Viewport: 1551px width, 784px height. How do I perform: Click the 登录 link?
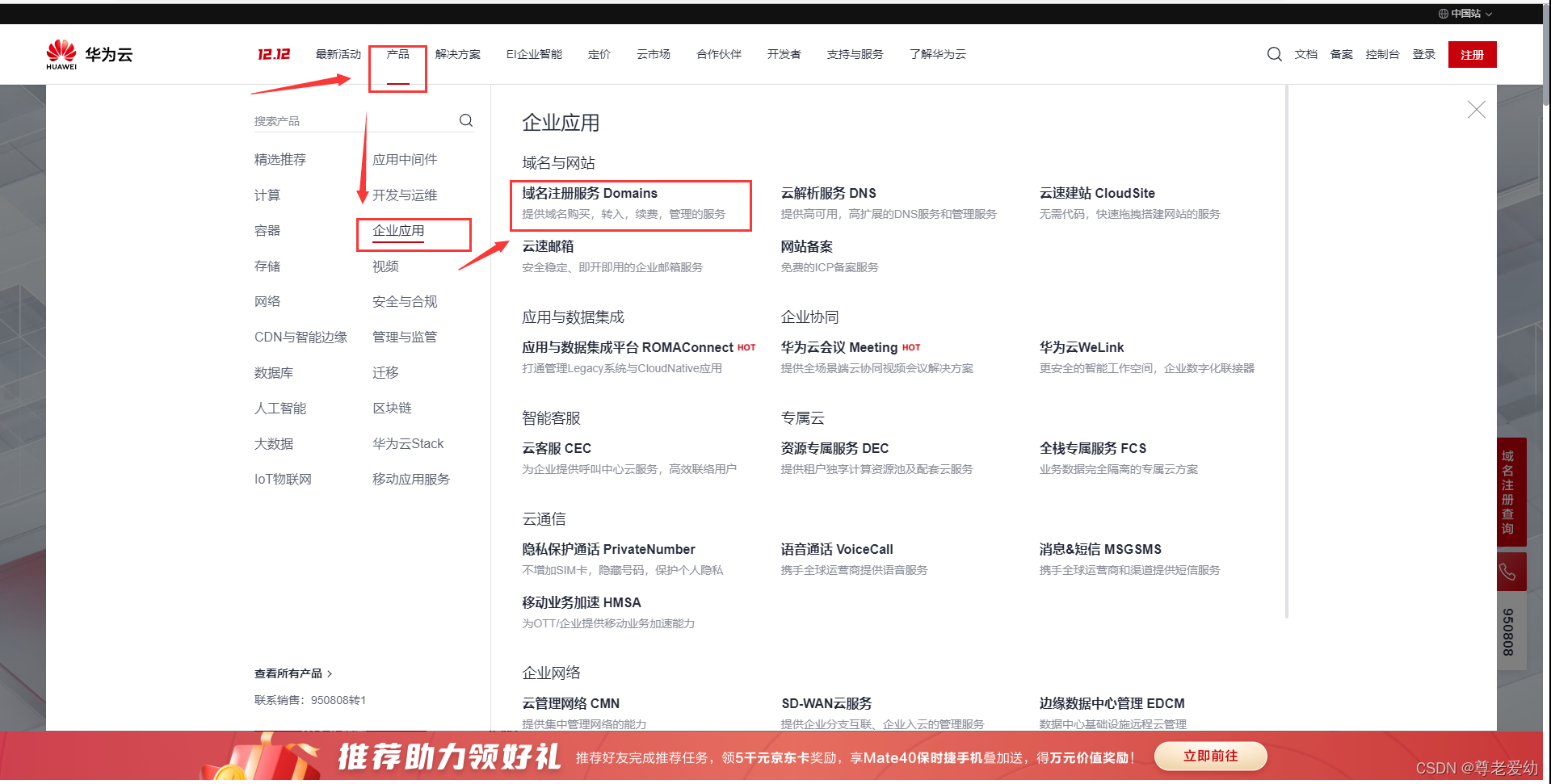pyautogui.click(x=1424, y=54)
